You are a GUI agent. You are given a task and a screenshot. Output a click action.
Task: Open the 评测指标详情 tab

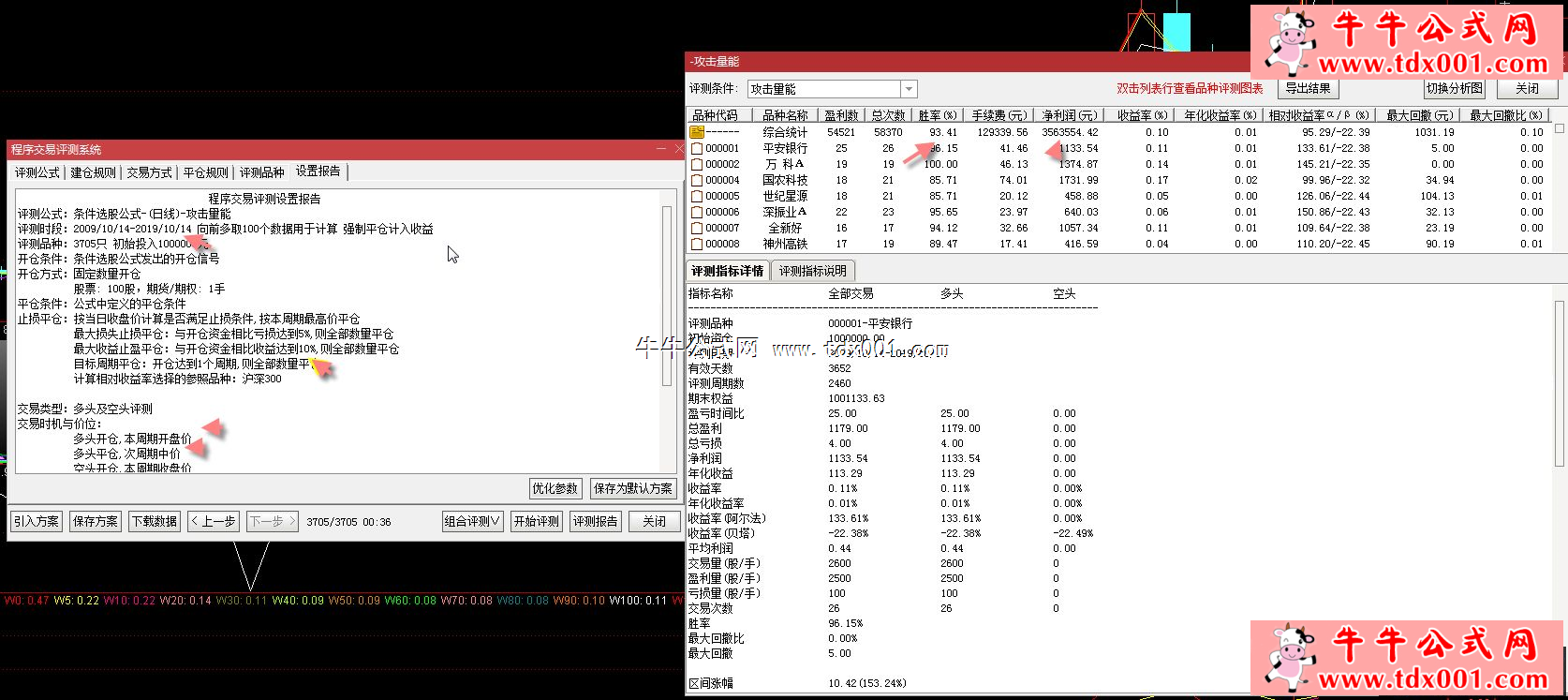click(728, 271)
